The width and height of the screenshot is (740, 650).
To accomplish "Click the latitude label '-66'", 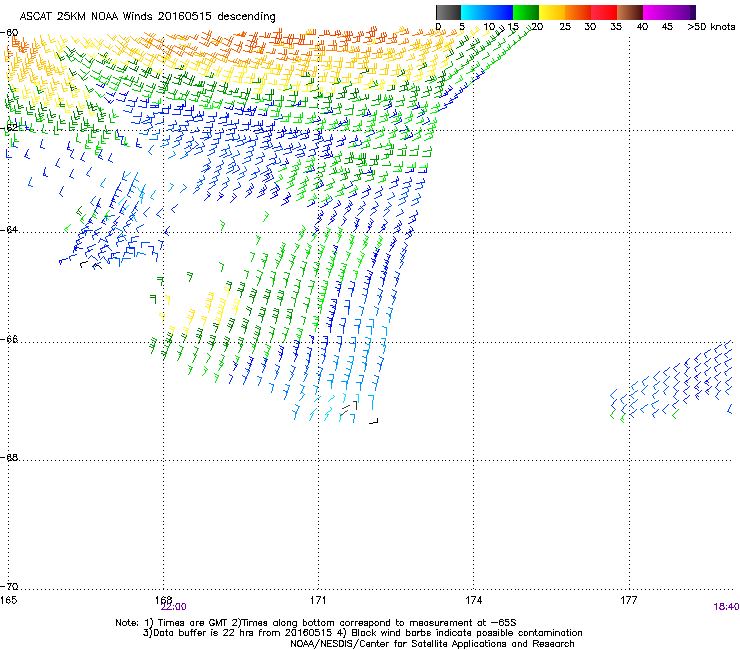I will click(x=9, y=339).
